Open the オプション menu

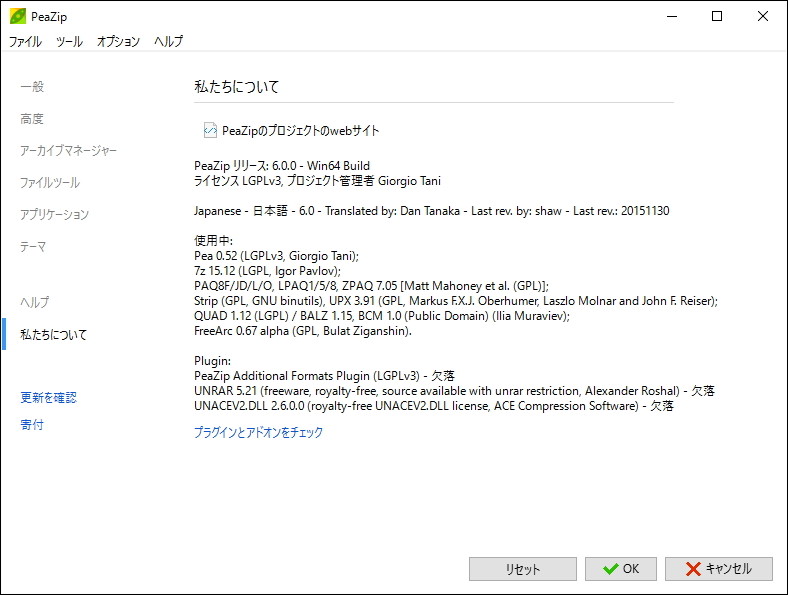point(118,41)
